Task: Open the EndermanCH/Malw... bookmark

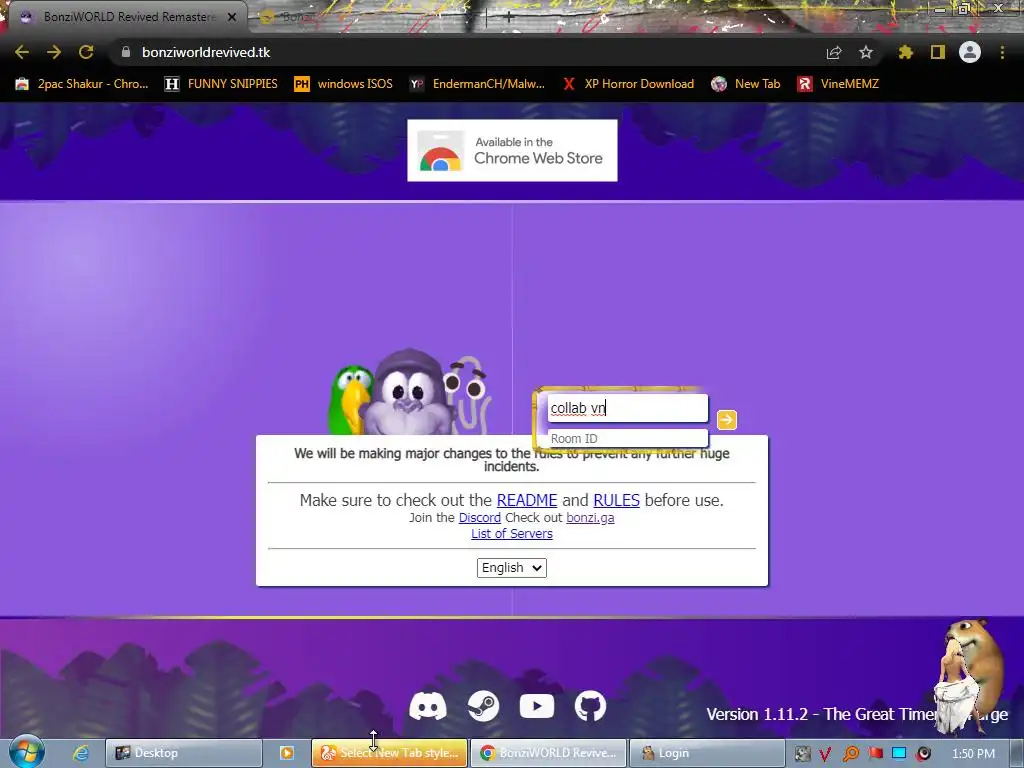Action: 477,84
